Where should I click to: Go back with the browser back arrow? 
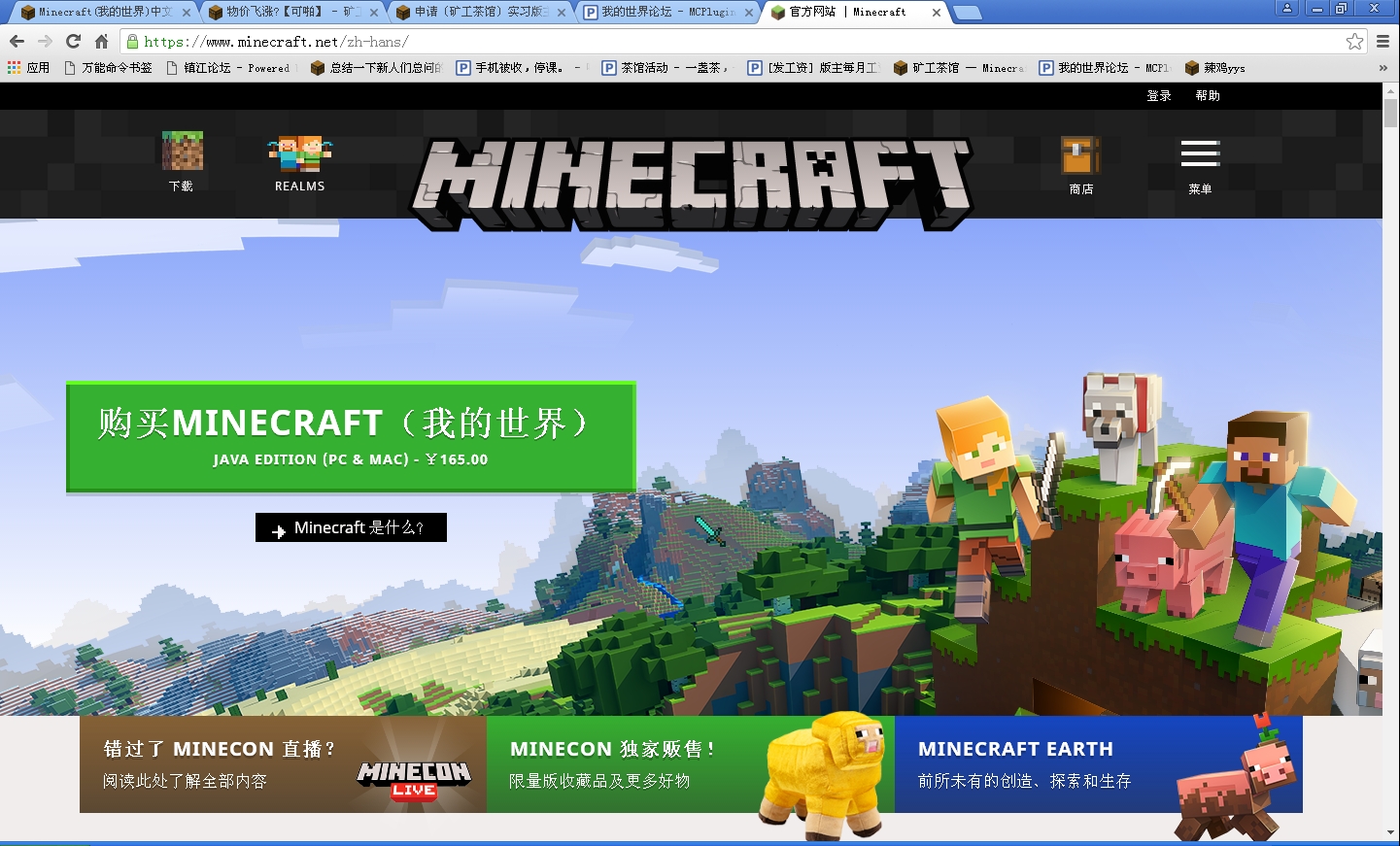(x=17, y=41)
